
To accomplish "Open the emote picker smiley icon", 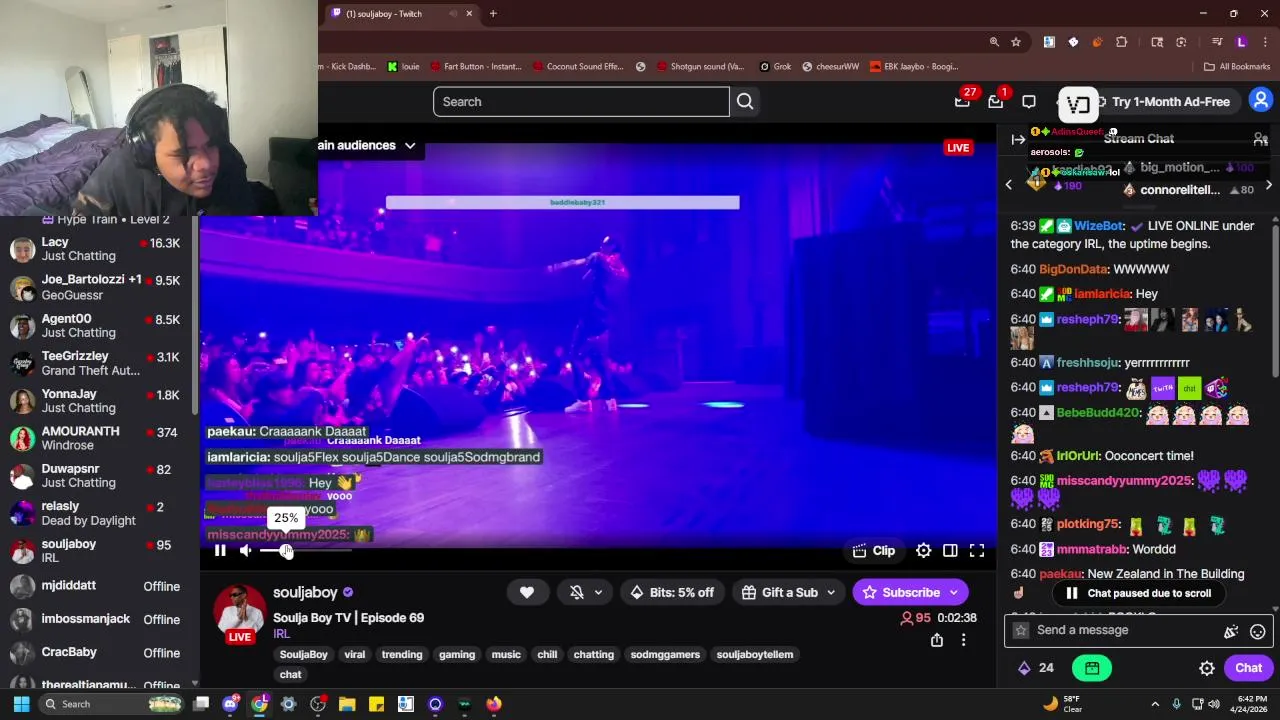I will (1258, 631).
